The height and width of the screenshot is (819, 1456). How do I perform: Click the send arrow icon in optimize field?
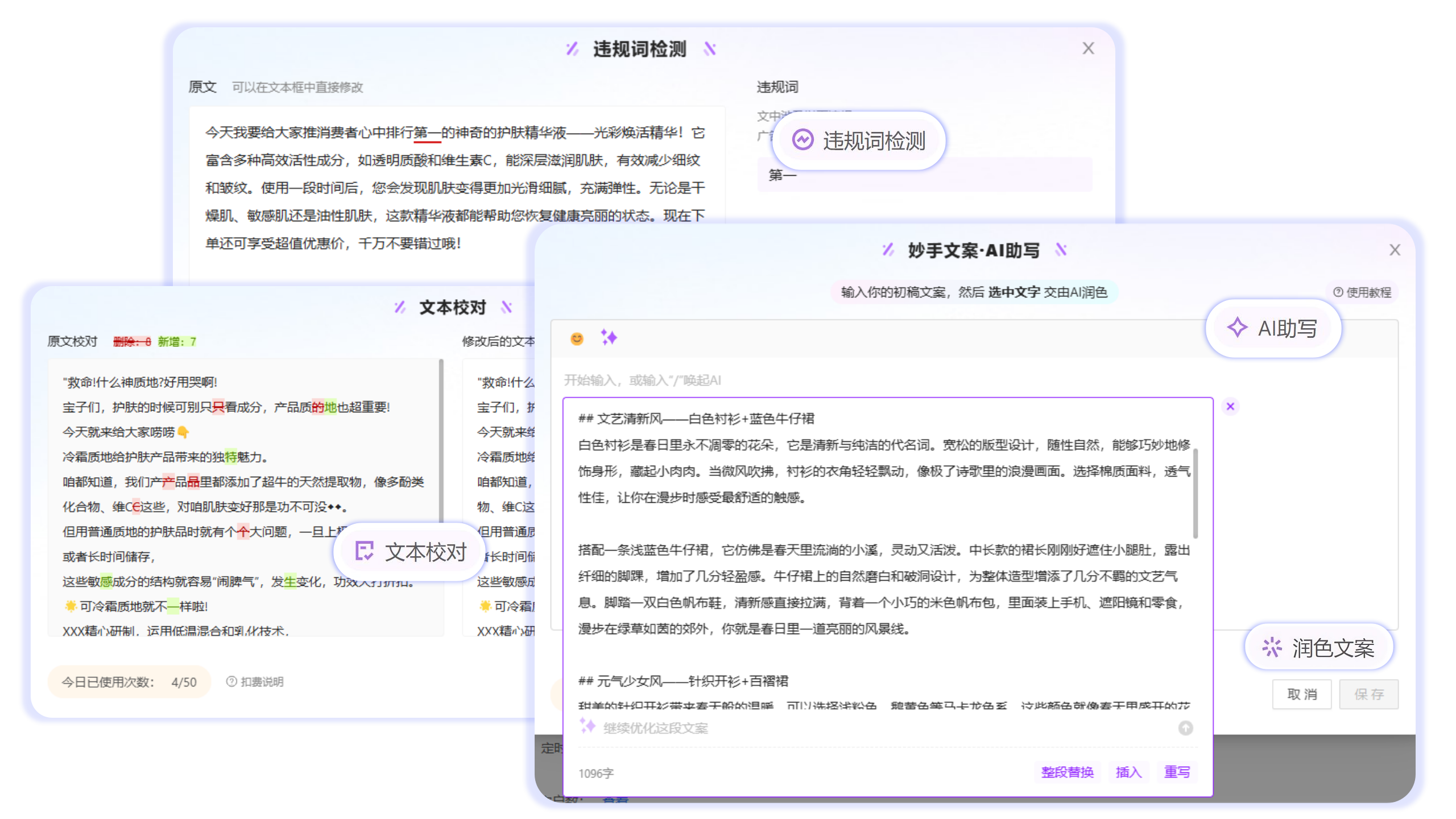pos(1185,728)
